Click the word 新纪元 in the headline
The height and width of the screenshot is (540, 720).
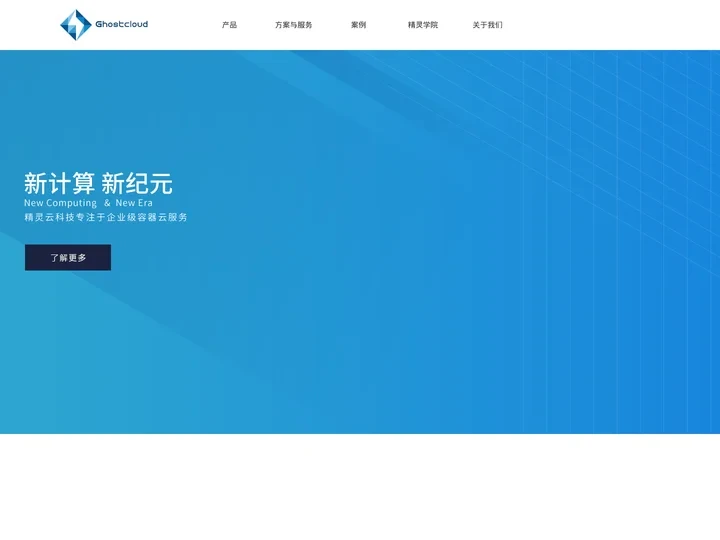tap(137, 183)
